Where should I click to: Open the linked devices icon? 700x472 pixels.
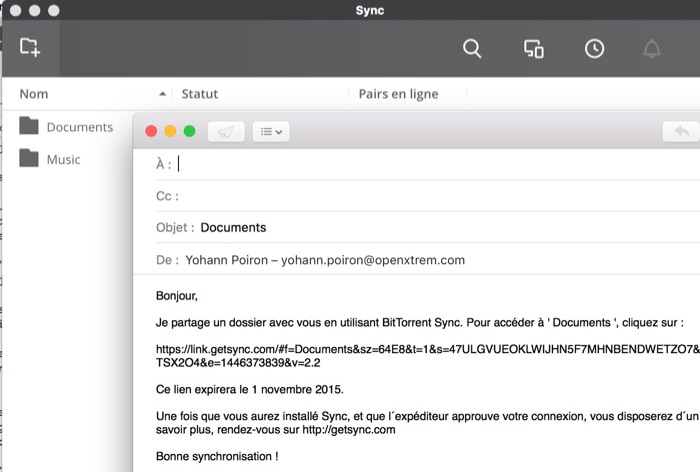[533, 48]
